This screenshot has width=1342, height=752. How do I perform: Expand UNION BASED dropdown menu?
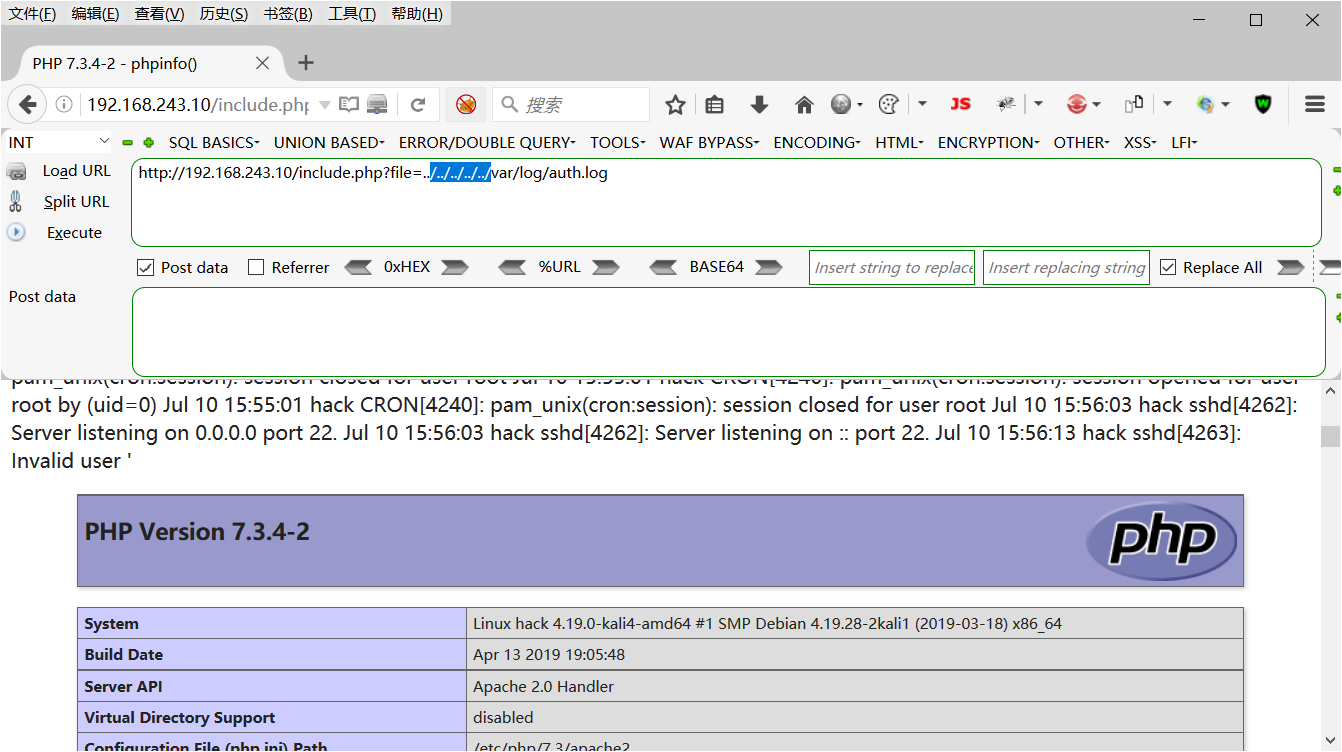click(x=329, y=143)
